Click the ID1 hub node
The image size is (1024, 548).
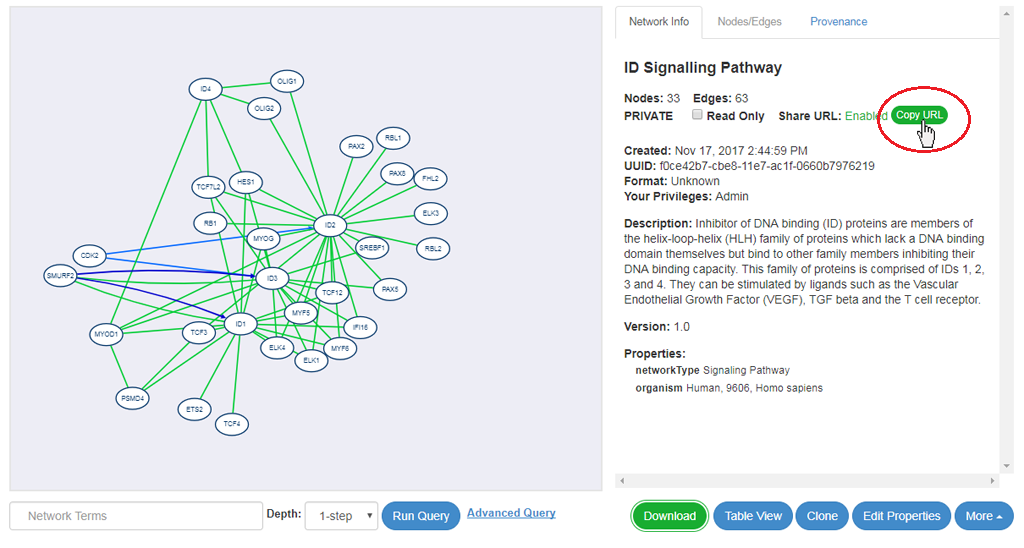click(x=240, y=324)
